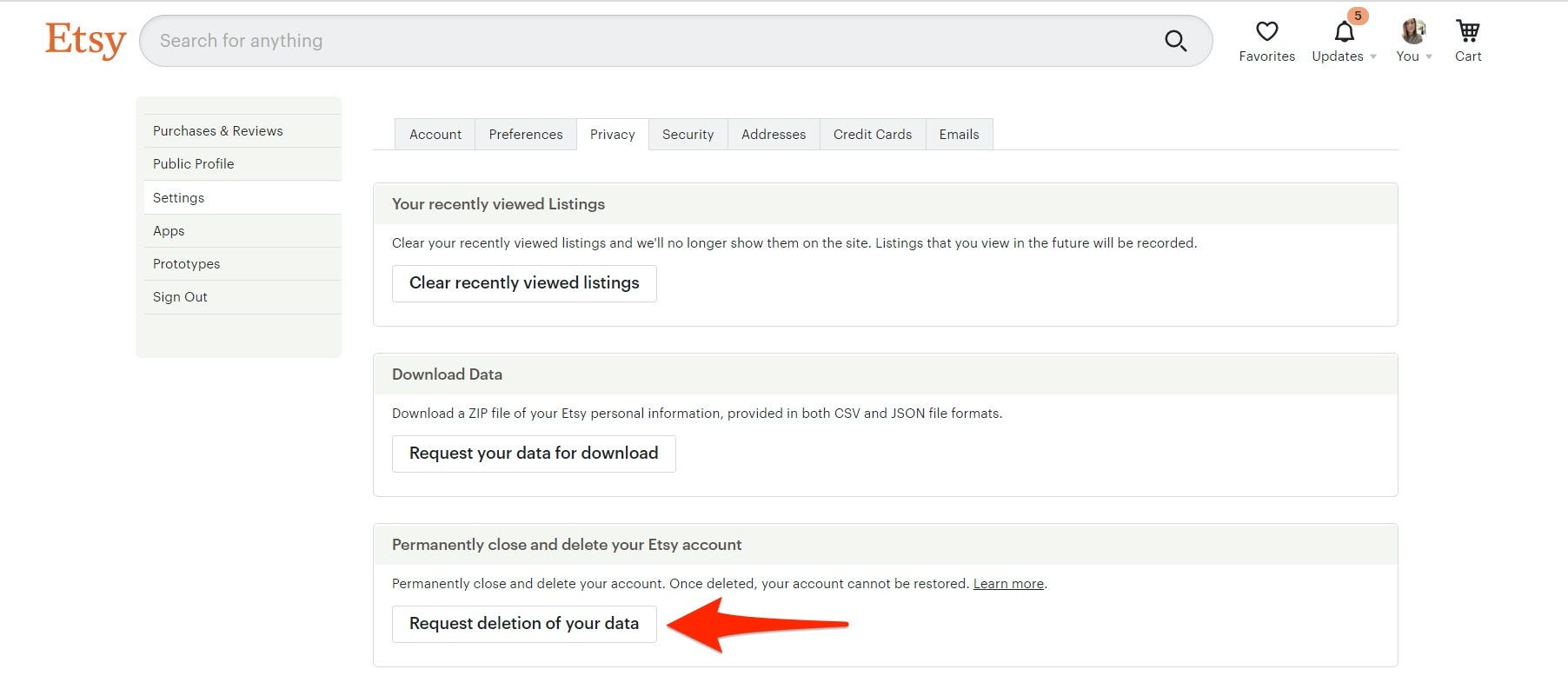Open the Emails tab

coord(959,135)
